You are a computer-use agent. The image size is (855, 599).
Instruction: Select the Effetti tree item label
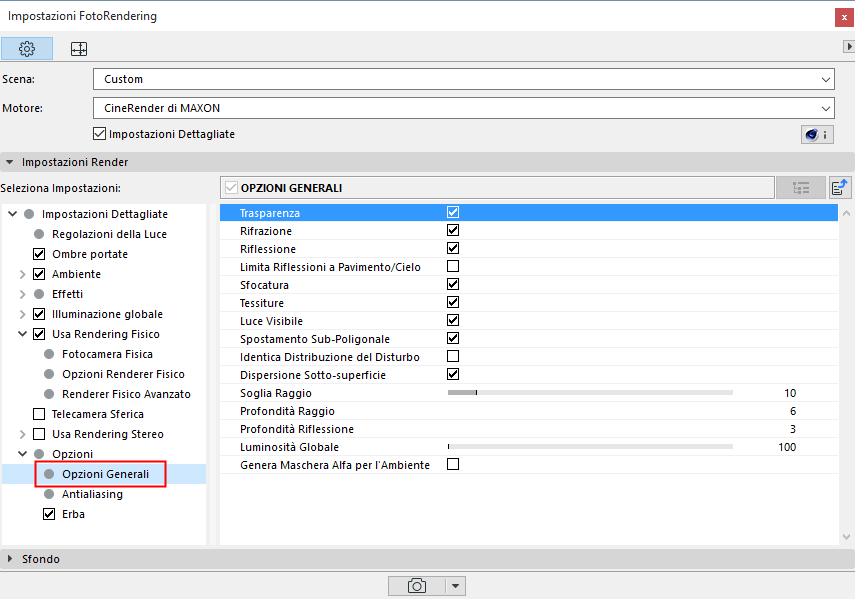68,294
